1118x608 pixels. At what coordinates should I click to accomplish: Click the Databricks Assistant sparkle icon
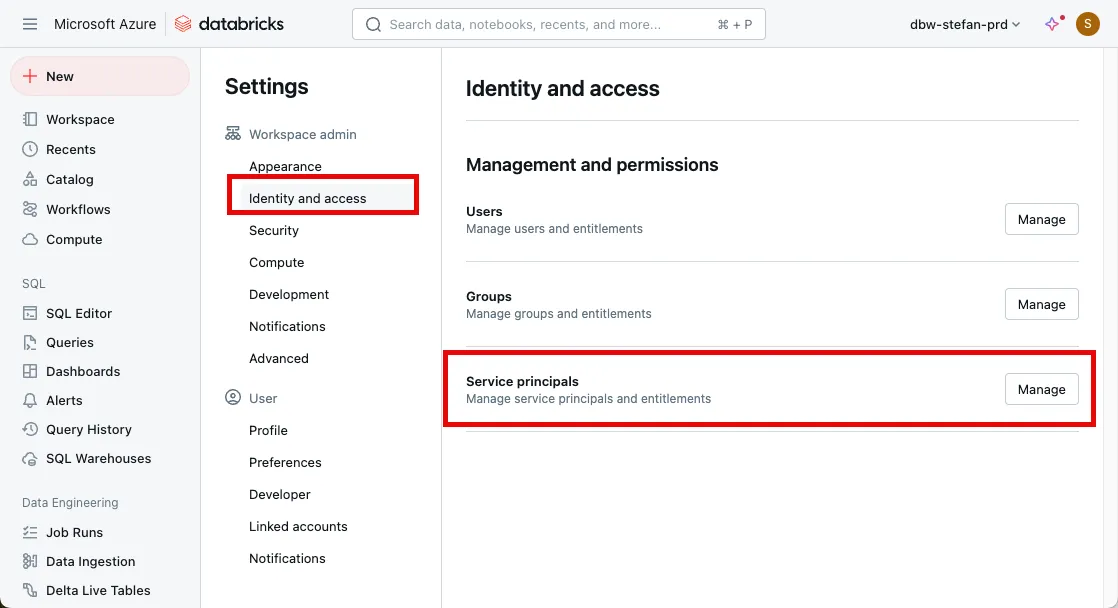coord(1052,24)
